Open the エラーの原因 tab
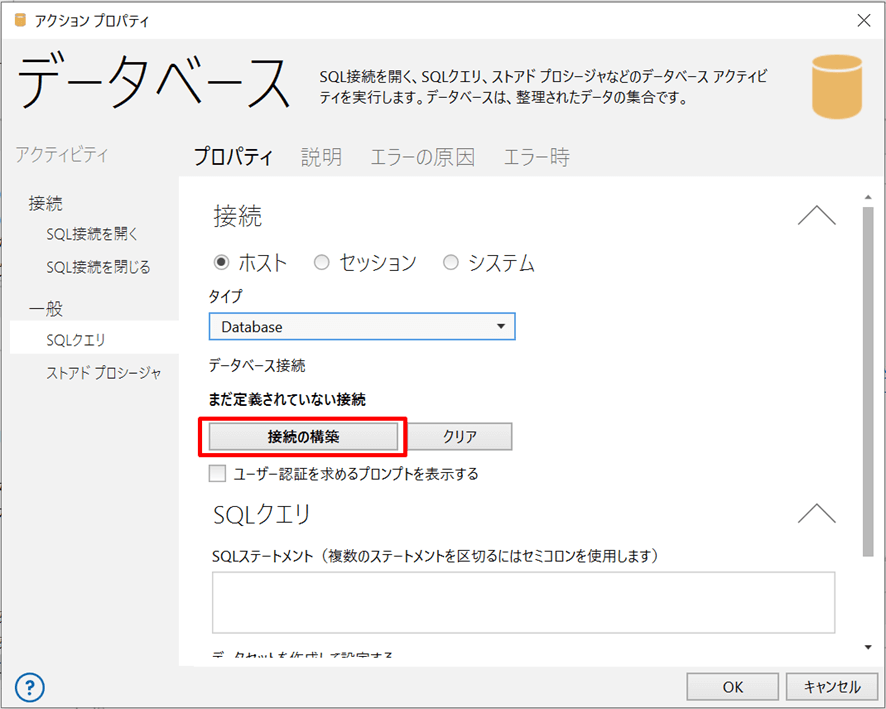This screenshot has width=886, height=709. (x=422, y=156)
